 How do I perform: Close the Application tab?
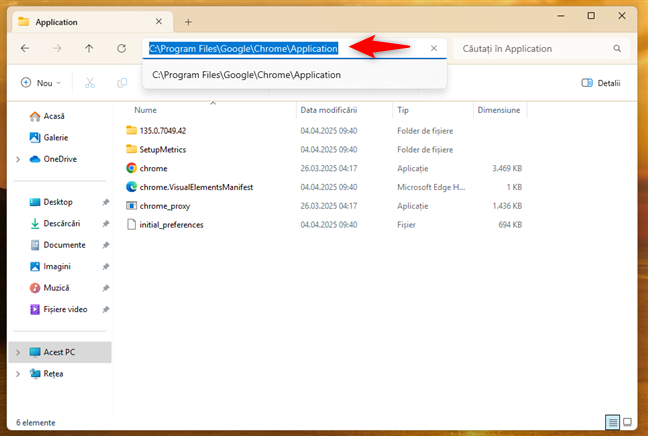(159, 21)
